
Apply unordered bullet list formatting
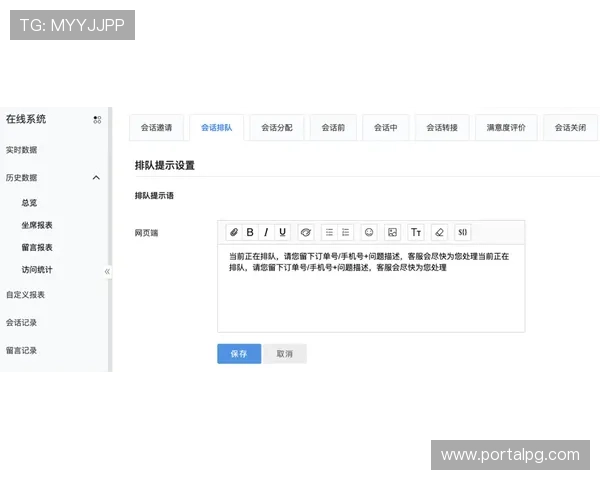329,232
